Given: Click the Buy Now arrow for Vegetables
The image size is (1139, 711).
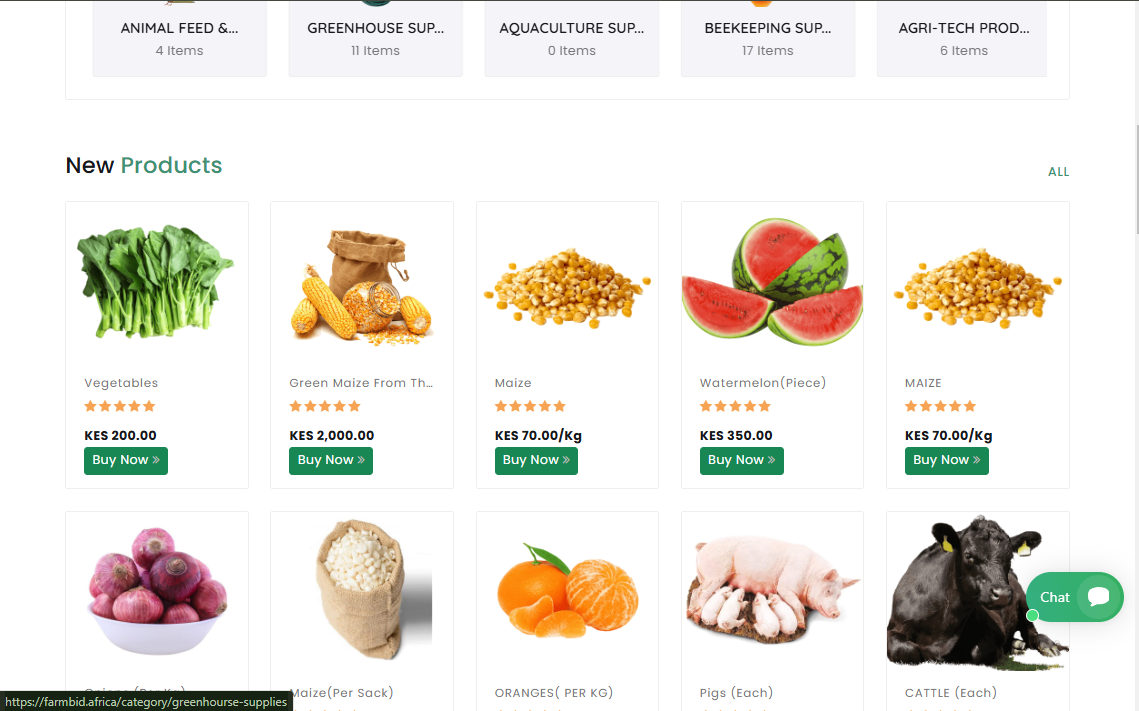Looking at the screenshot, I should pyautogui.click(x=156, y=460).
